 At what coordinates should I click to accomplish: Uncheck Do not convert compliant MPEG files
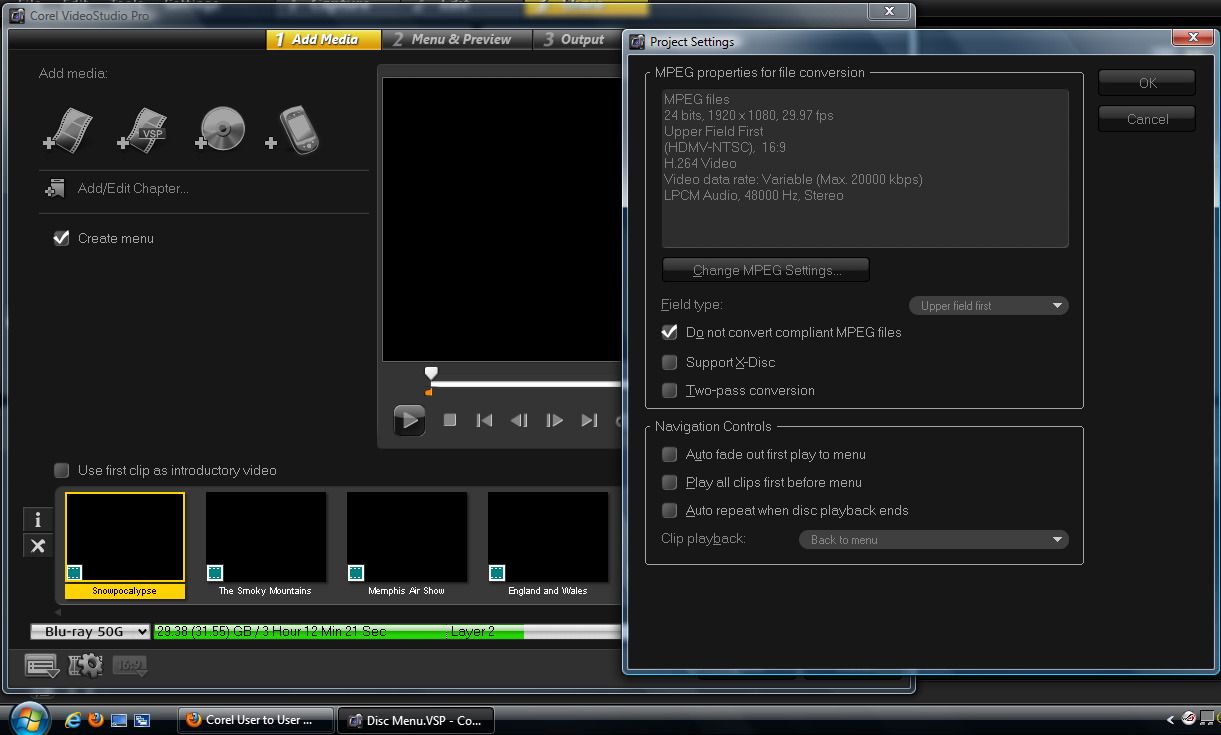(x=670, y=332)
